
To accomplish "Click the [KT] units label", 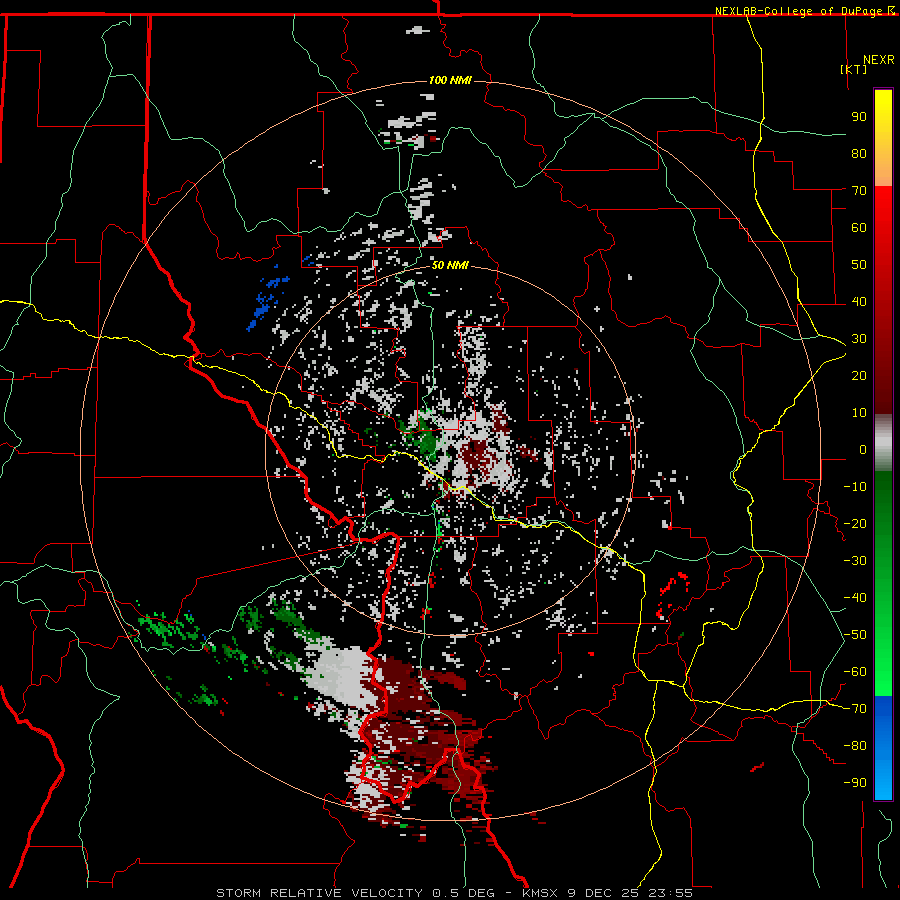I will pyautogui.click(x=854, y=69).
